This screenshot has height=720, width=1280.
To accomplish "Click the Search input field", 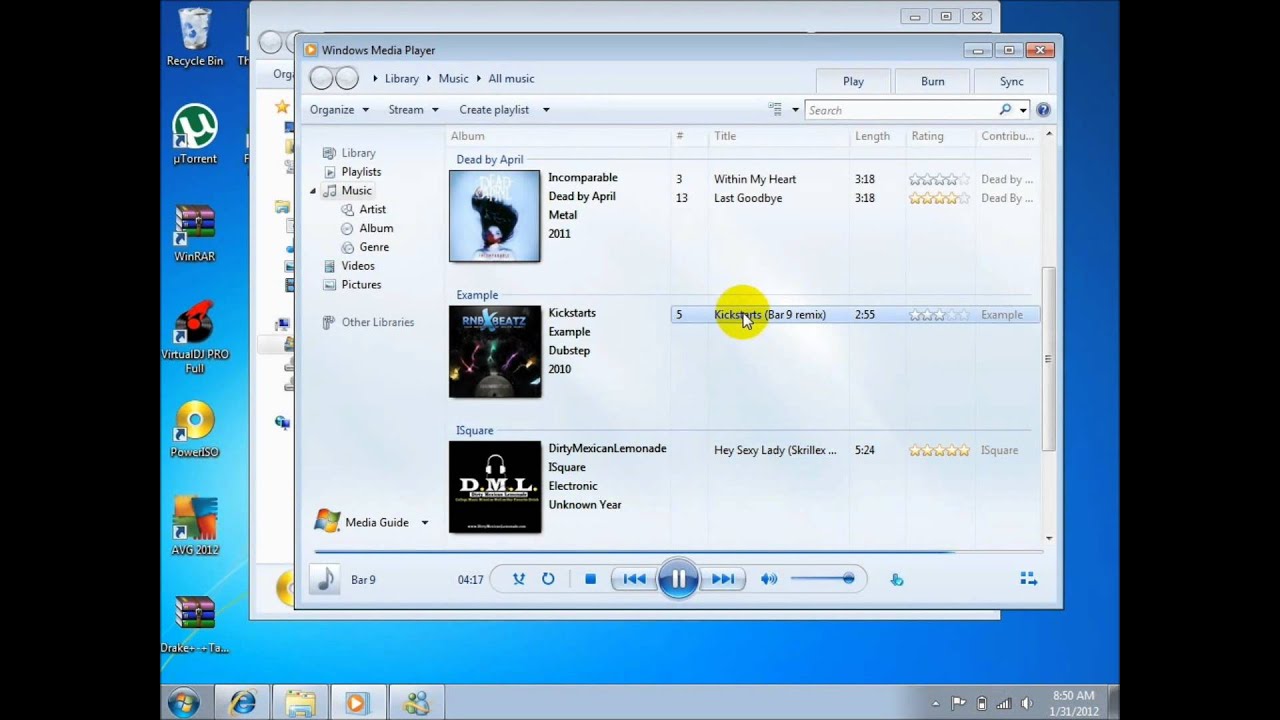I will pyautogui.click(x=901, y=110).
